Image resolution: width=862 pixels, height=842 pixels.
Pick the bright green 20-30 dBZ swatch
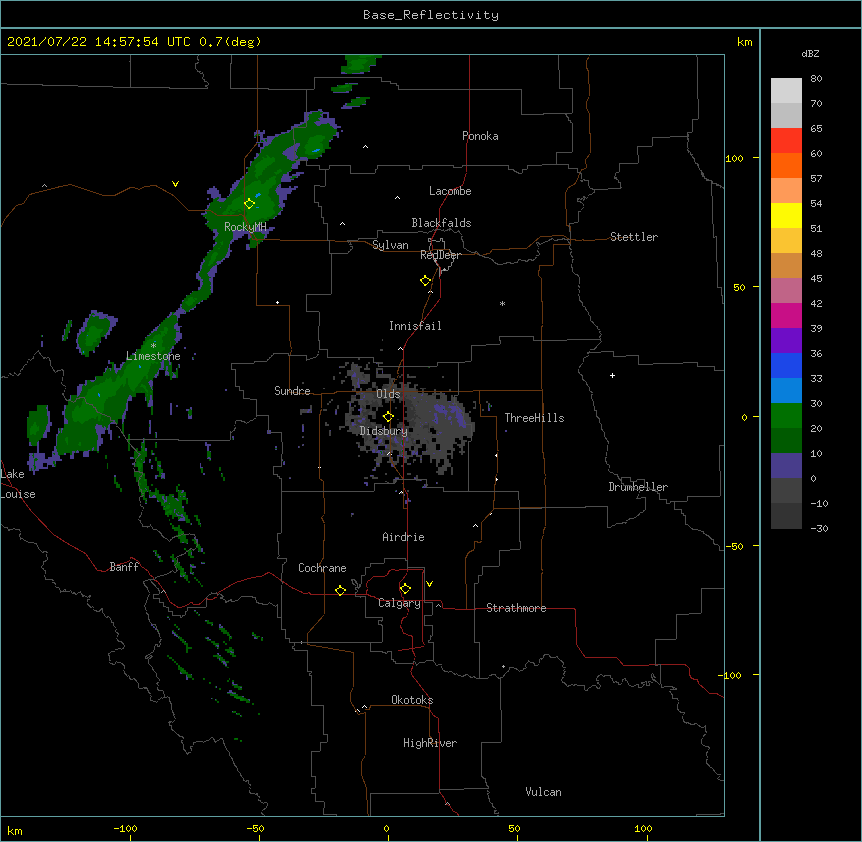(x=786, y=416)
